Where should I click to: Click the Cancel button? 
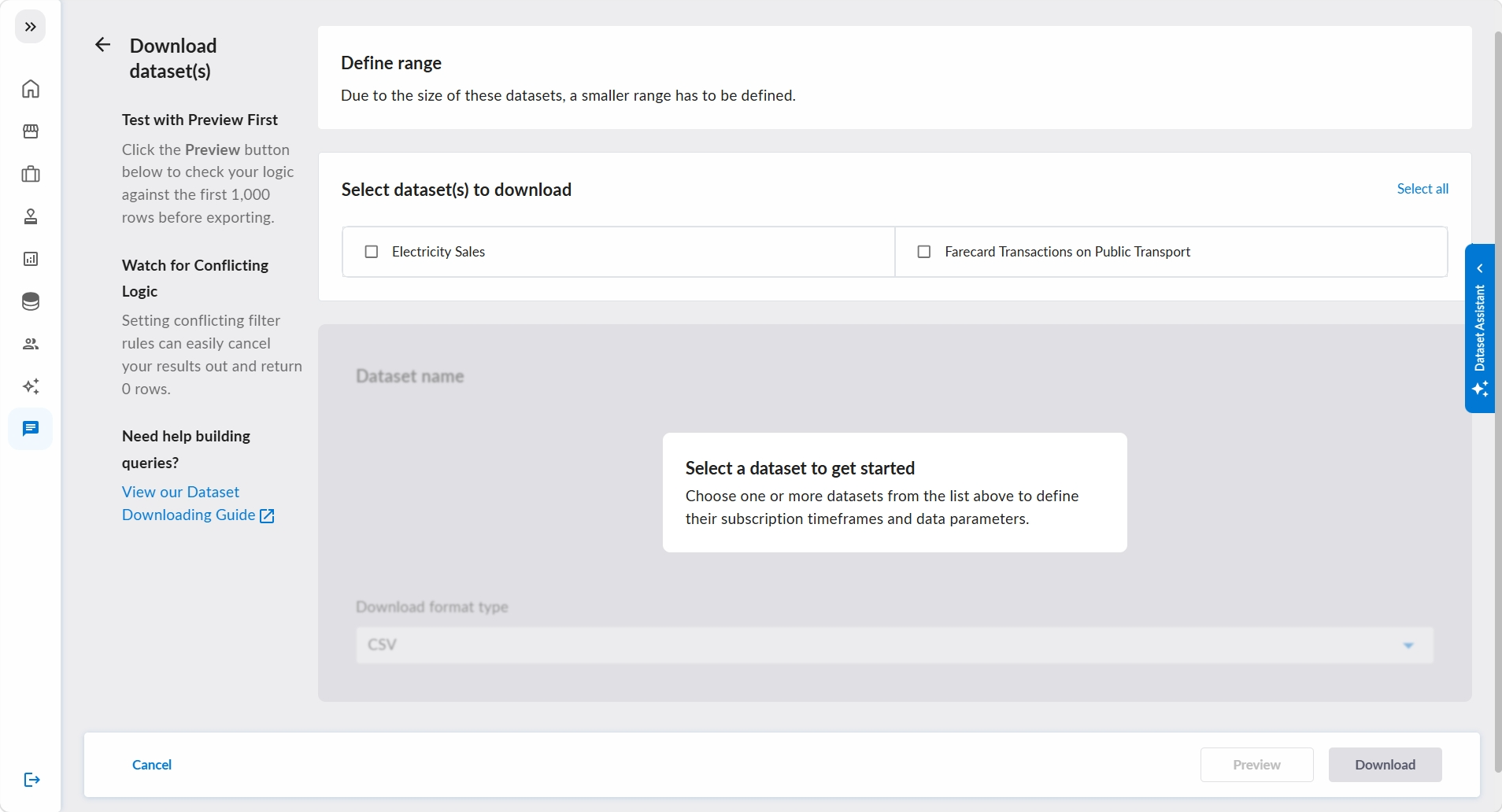pos(152,765)
